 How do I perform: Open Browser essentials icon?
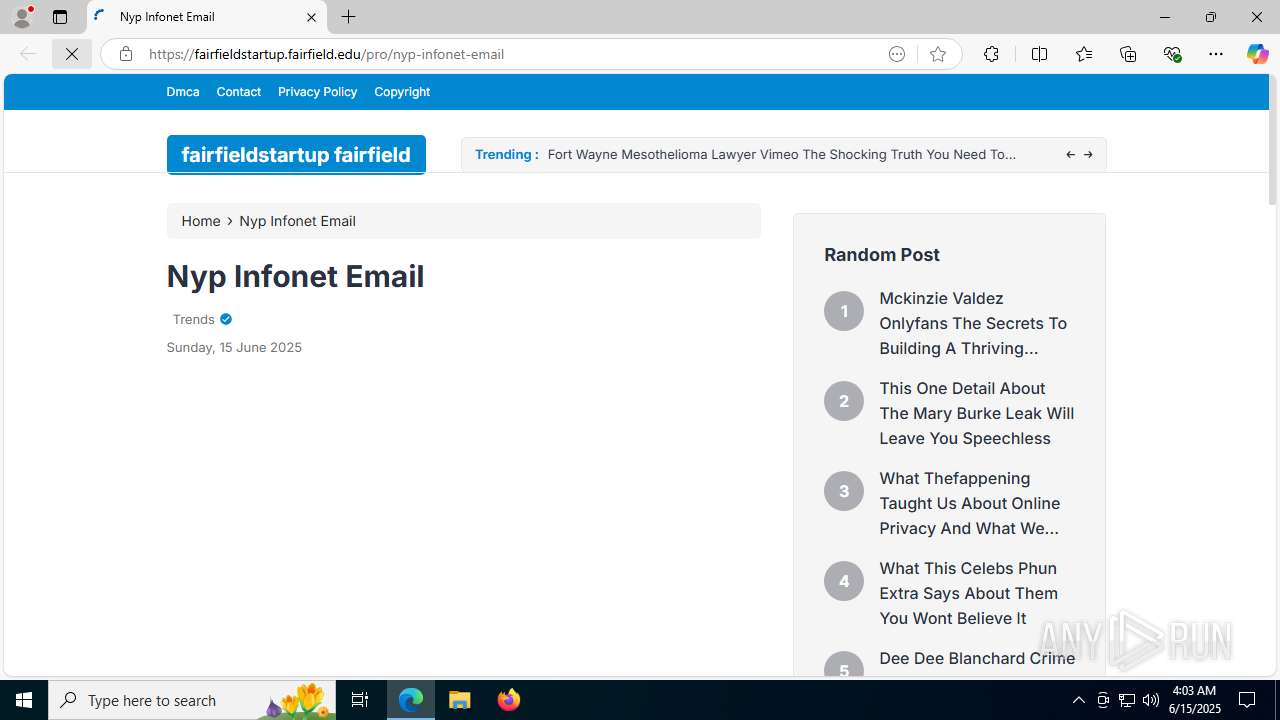coord(1172,54)
